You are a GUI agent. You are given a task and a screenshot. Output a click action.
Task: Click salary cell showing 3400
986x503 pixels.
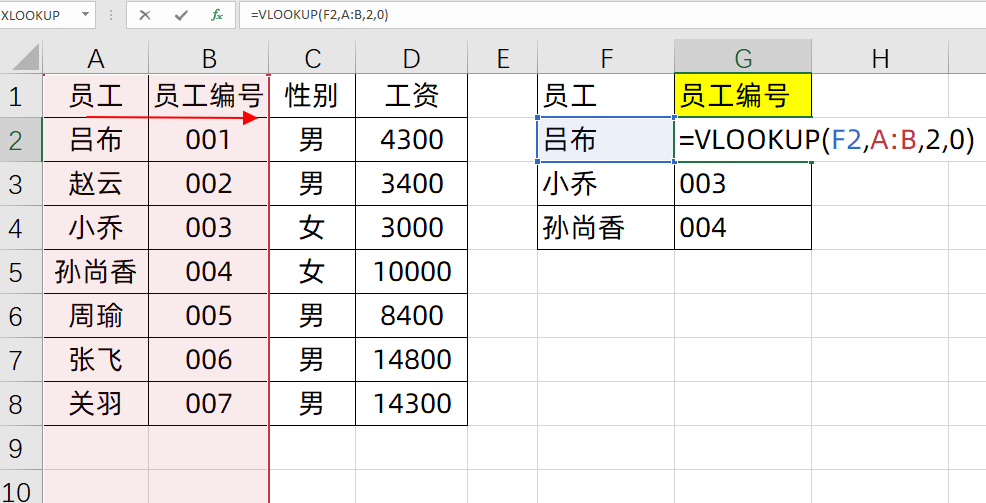411,184
